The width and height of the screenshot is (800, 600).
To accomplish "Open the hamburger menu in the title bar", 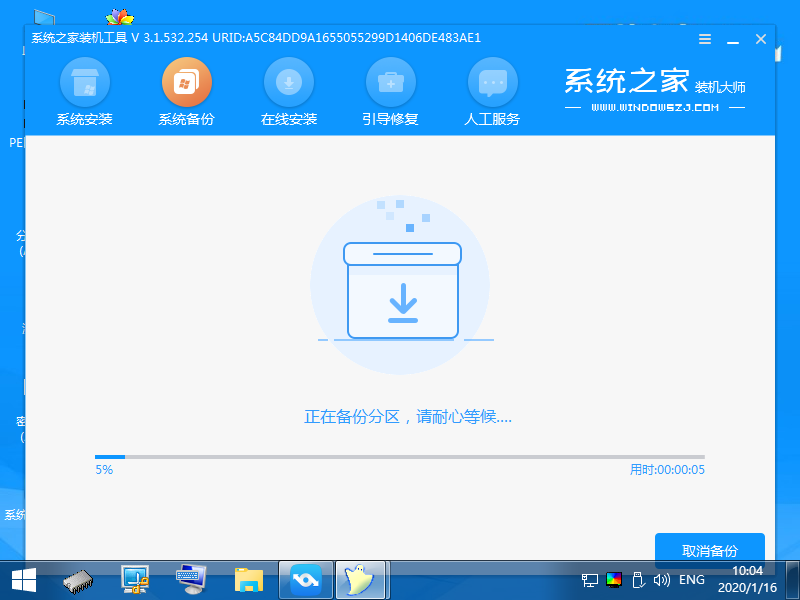I will (704, 39).
